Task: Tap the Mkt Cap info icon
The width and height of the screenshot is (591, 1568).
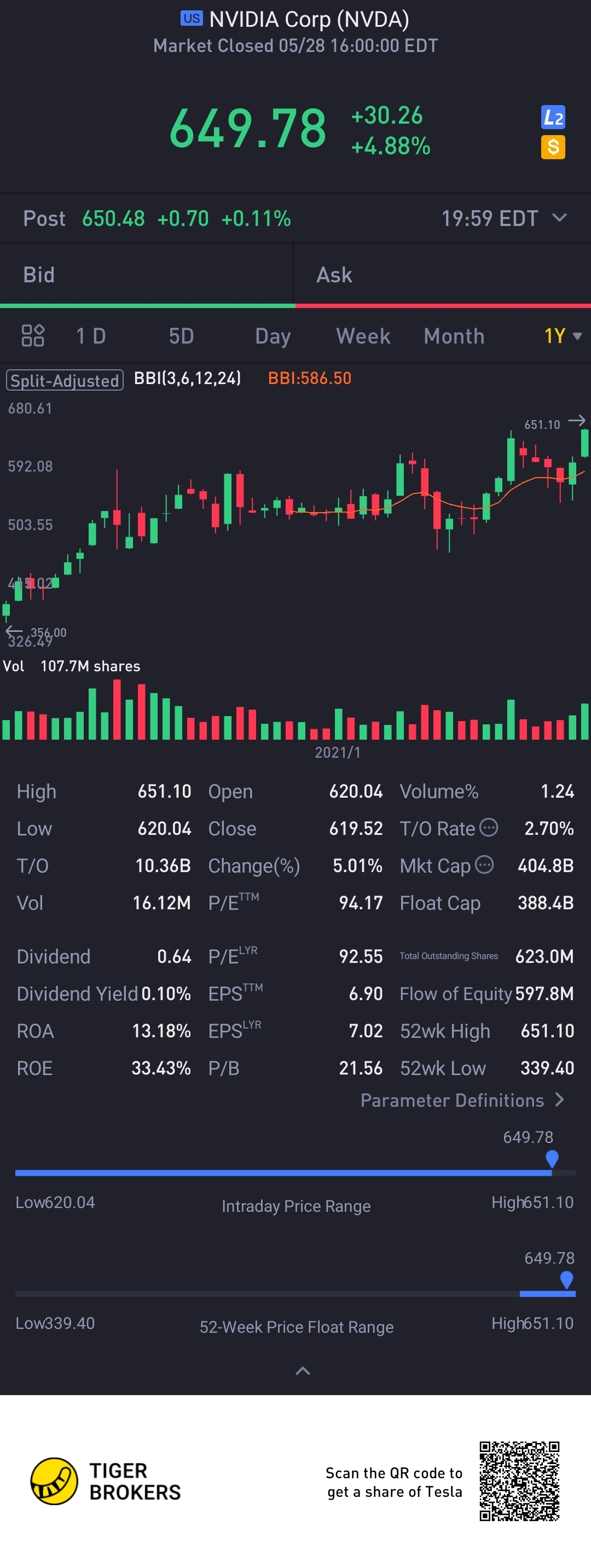Action: [484, 864]
